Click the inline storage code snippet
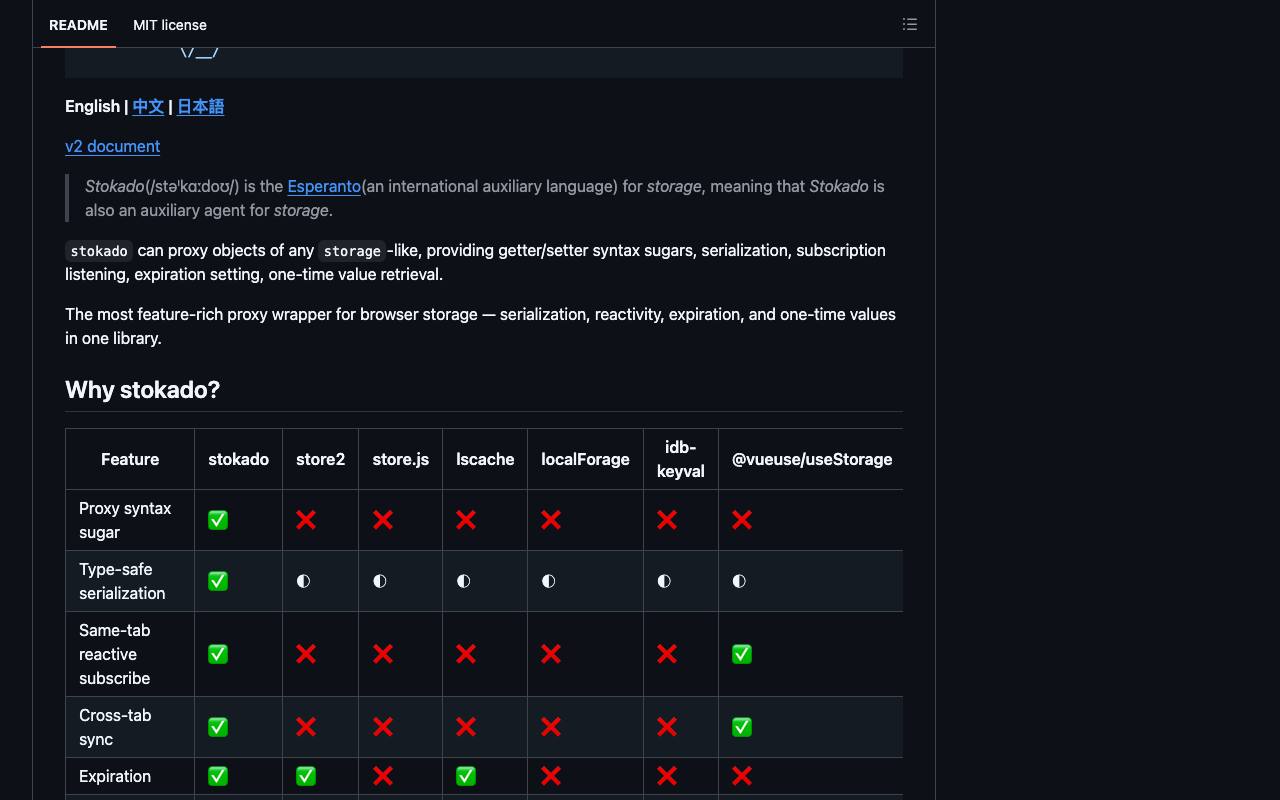This screenshot has height=800, width=1280. click(x=352, y=251)
